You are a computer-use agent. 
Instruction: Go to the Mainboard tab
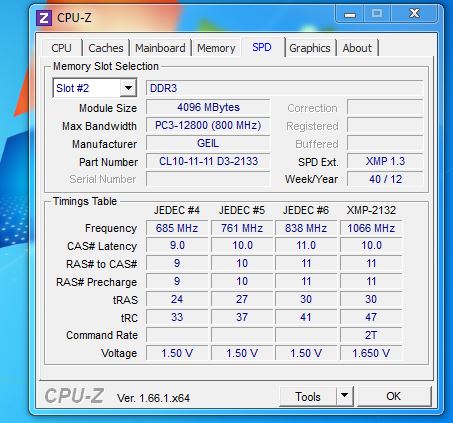[x=160, y=48]
